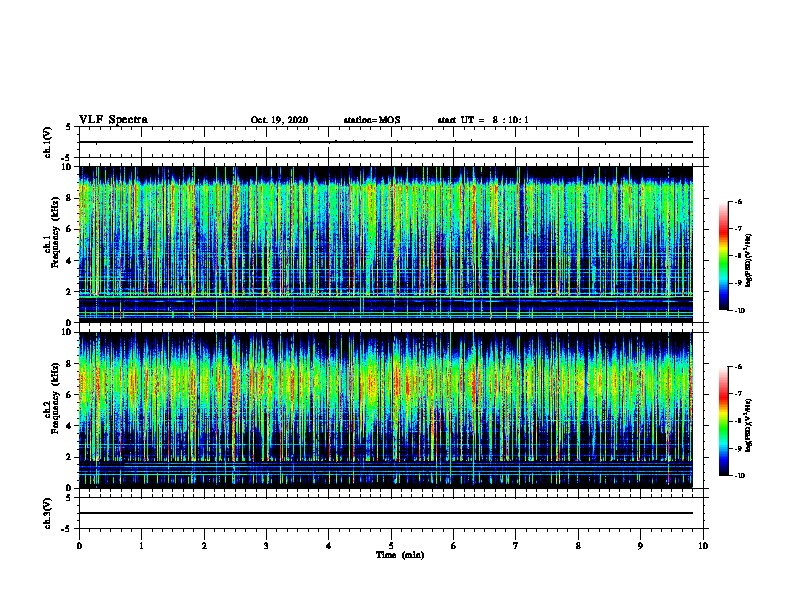Click time axis tick label "2"
The image size is (792, 612).
point(204,546)
